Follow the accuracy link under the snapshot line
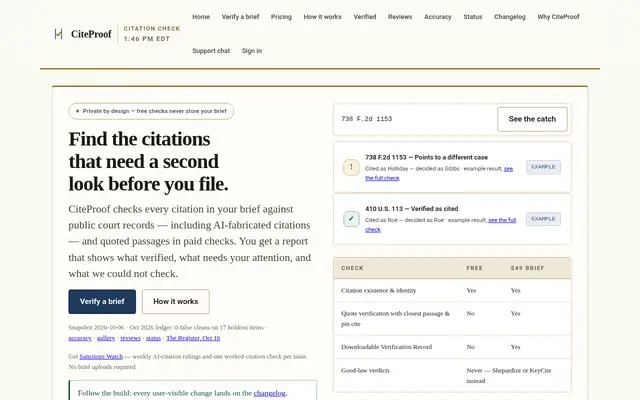Screen dimensions: 640x400 (80, 338)
